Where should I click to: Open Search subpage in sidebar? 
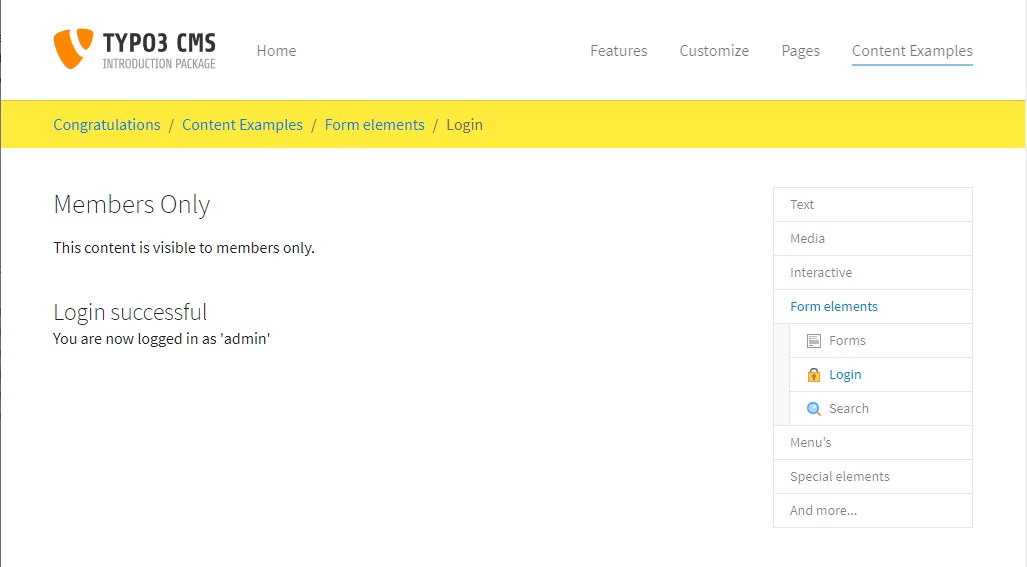tap(880, 409)
